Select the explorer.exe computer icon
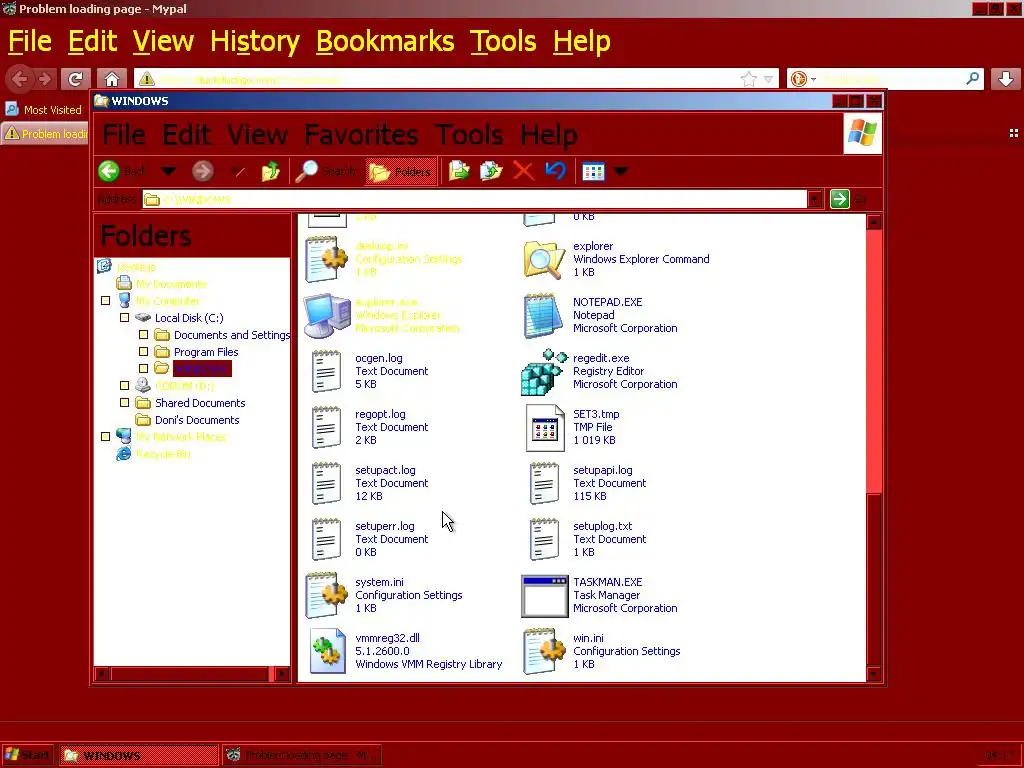The image size is (1024, 768). click(x=327, y=315)
